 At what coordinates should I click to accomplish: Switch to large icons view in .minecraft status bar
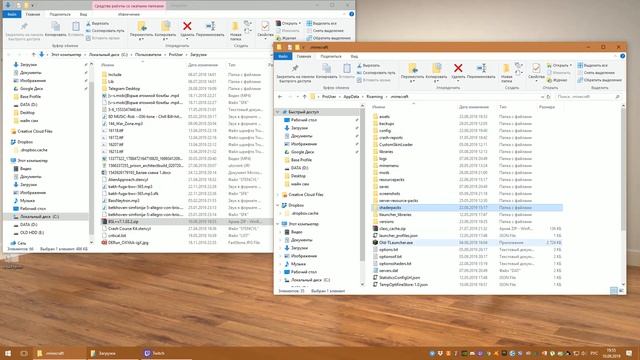coord(621,290)
